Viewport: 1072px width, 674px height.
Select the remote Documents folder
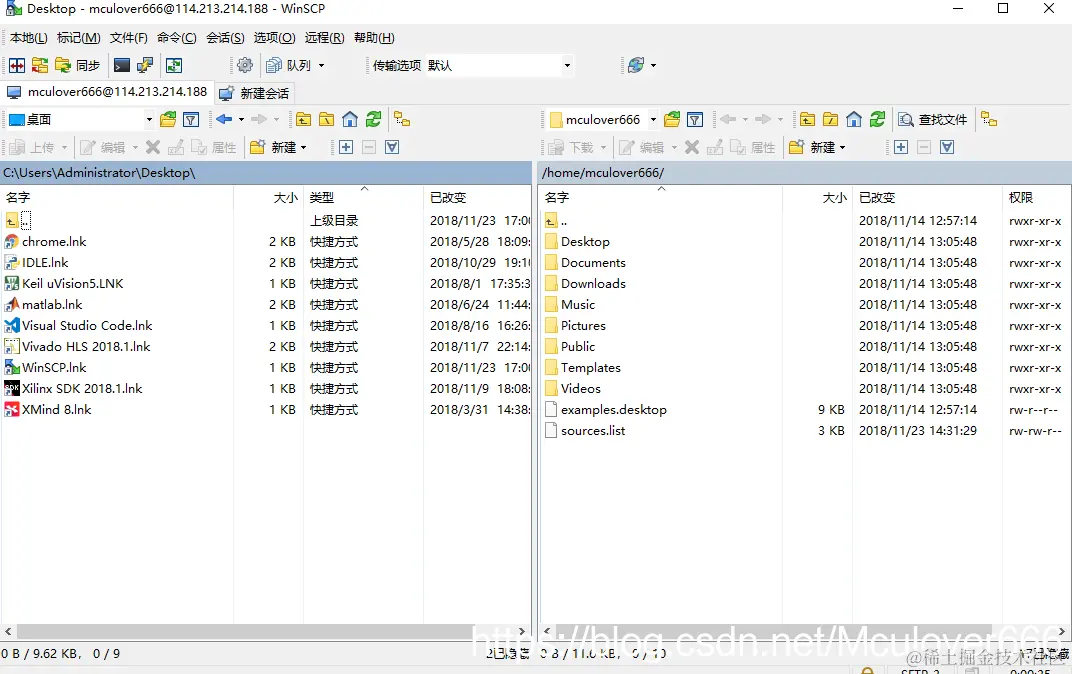593,263
